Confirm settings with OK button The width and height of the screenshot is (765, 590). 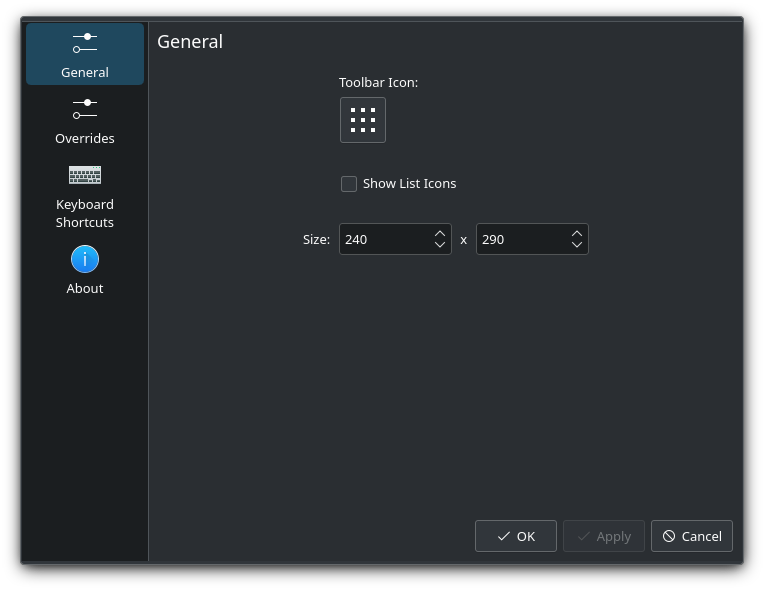coord(516,536)
